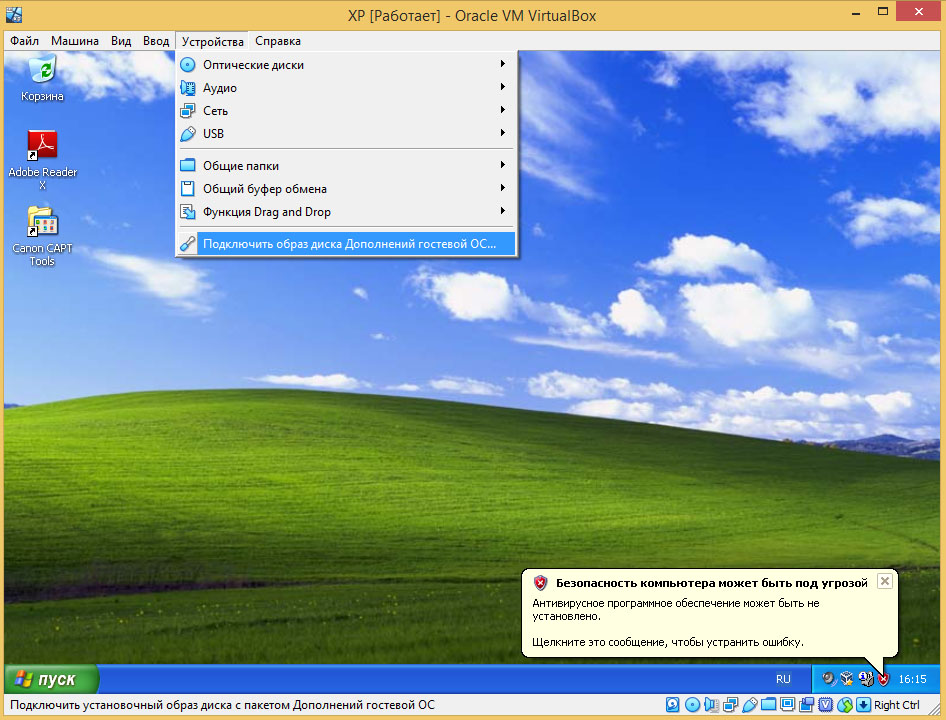Click the USB indicator in status bar

[749, 705]
